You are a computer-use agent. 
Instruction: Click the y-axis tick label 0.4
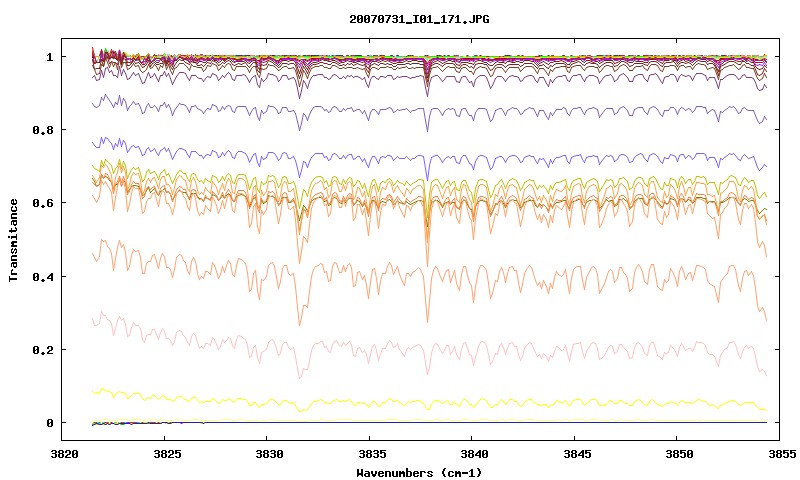click(x=43, y=276)
